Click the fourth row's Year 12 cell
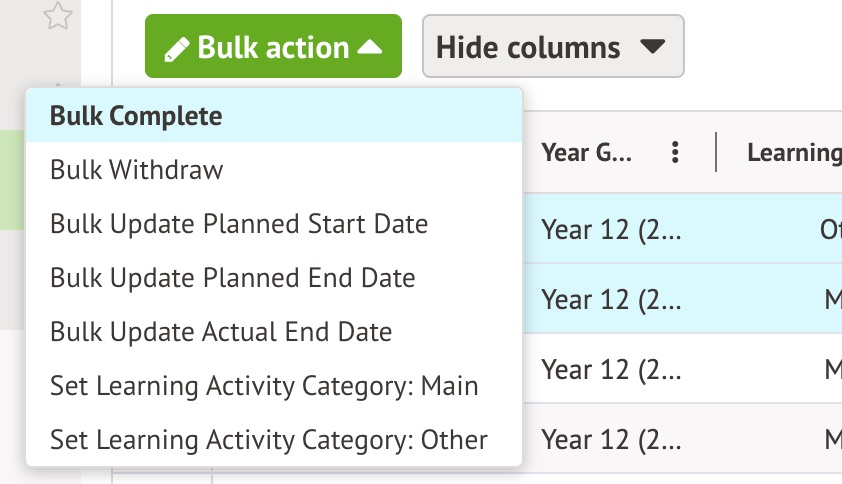Screen dimensions: 842x484 611,438
